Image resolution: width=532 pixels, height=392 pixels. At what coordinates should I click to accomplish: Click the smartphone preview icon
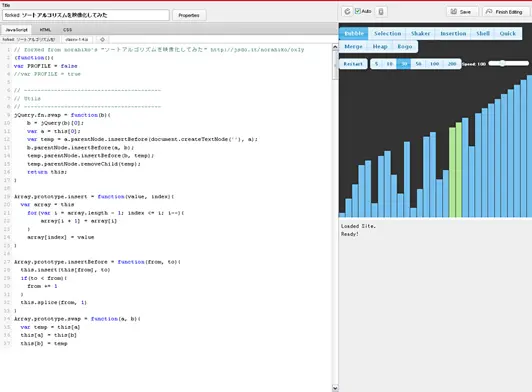(381, 12)
